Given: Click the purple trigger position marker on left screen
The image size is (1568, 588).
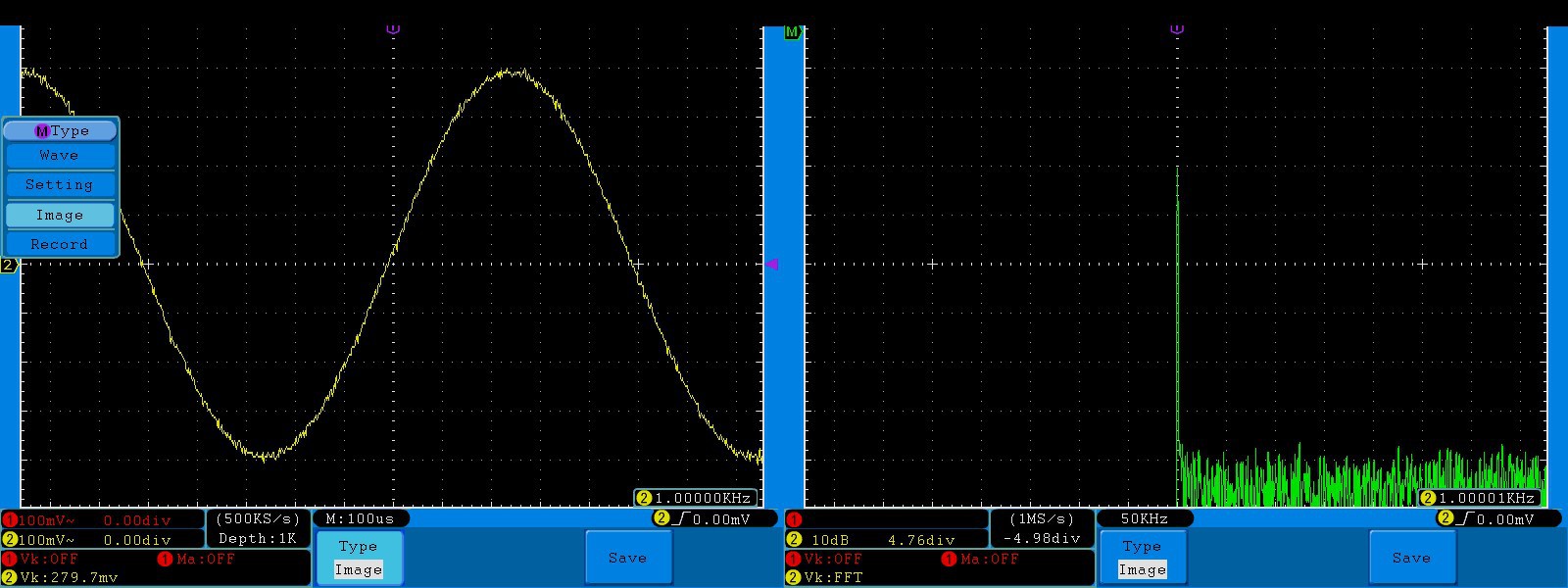Looking at the screenshot, I should coord(393,29).
